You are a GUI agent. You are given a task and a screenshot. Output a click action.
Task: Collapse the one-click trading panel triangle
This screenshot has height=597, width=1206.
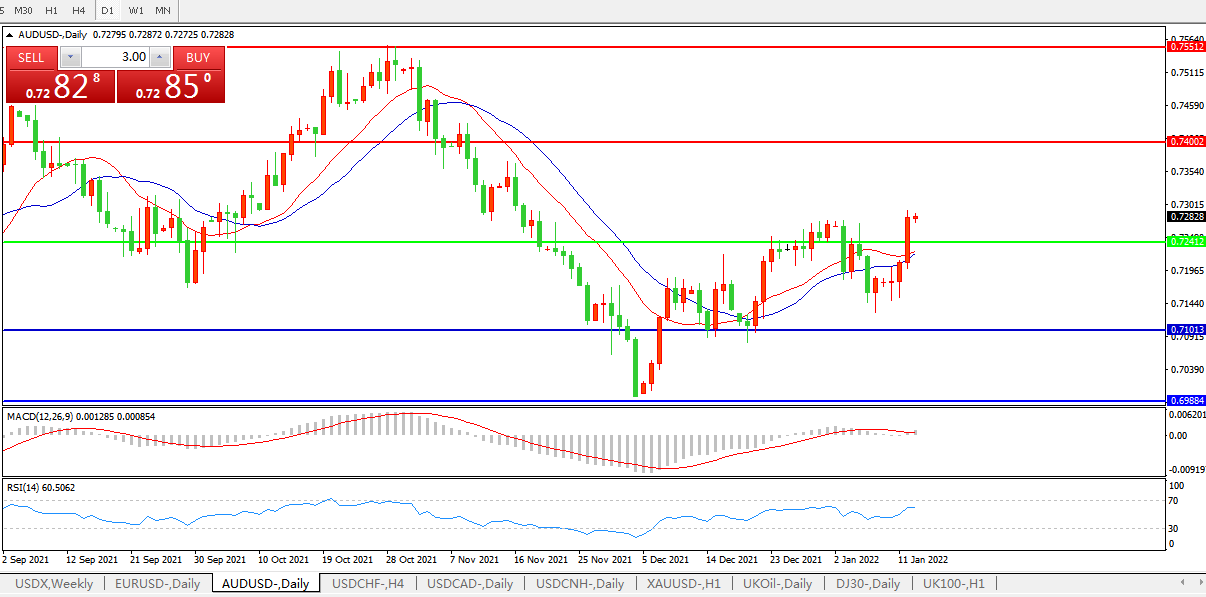coord(11,35)
